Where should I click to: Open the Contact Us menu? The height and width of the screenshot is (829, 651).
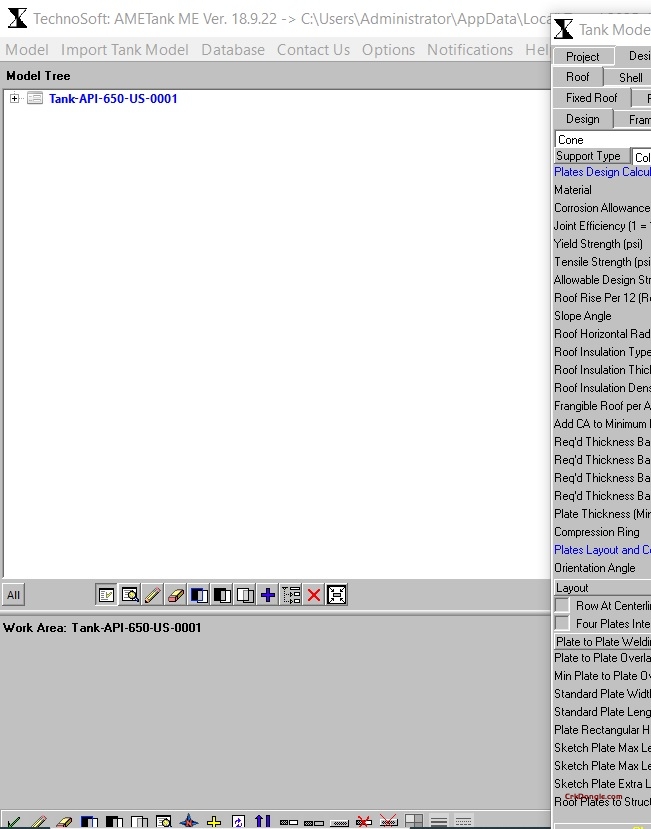pos(314,50)
